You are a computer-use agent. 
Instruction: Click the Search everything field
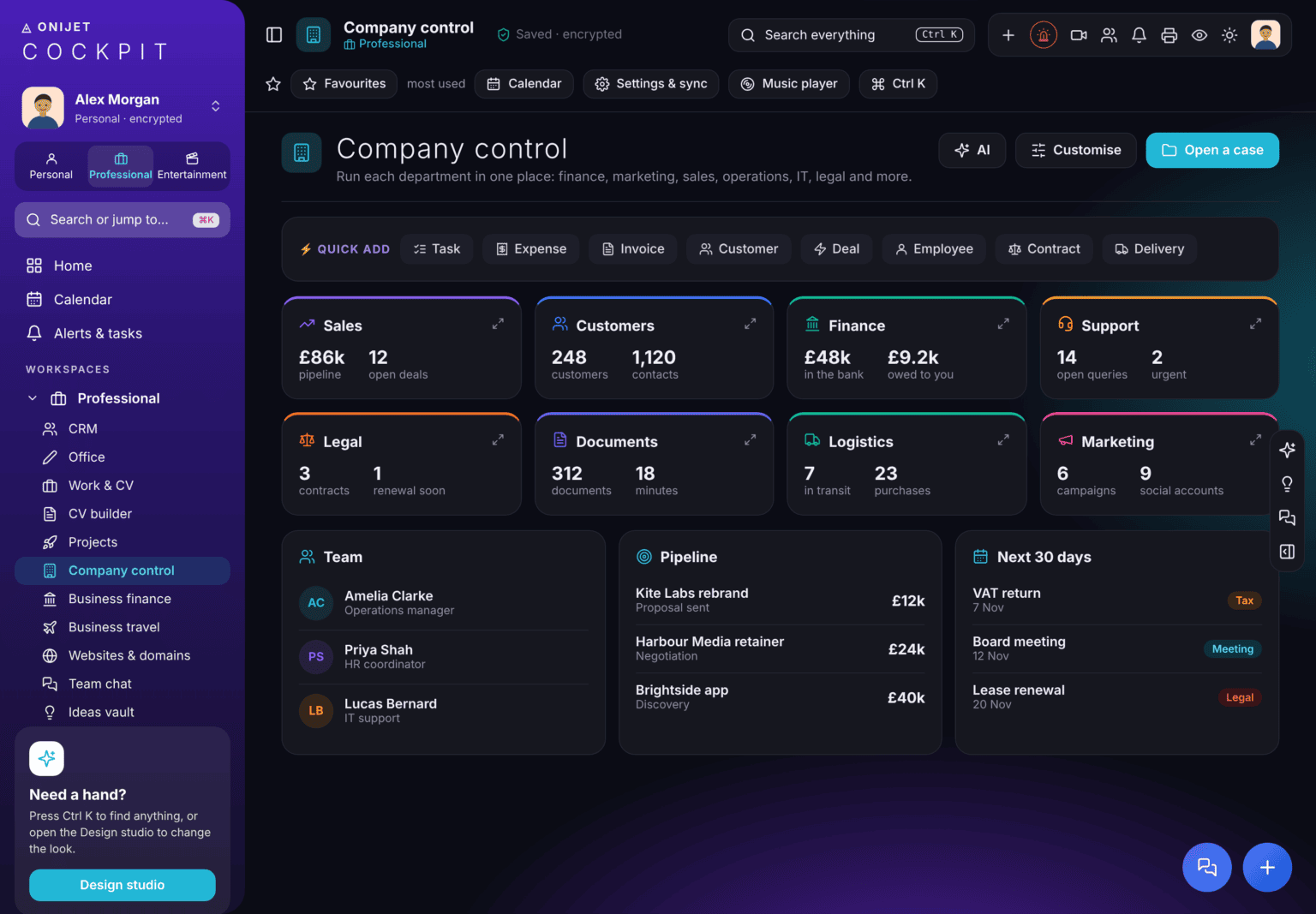click(852, 35)
